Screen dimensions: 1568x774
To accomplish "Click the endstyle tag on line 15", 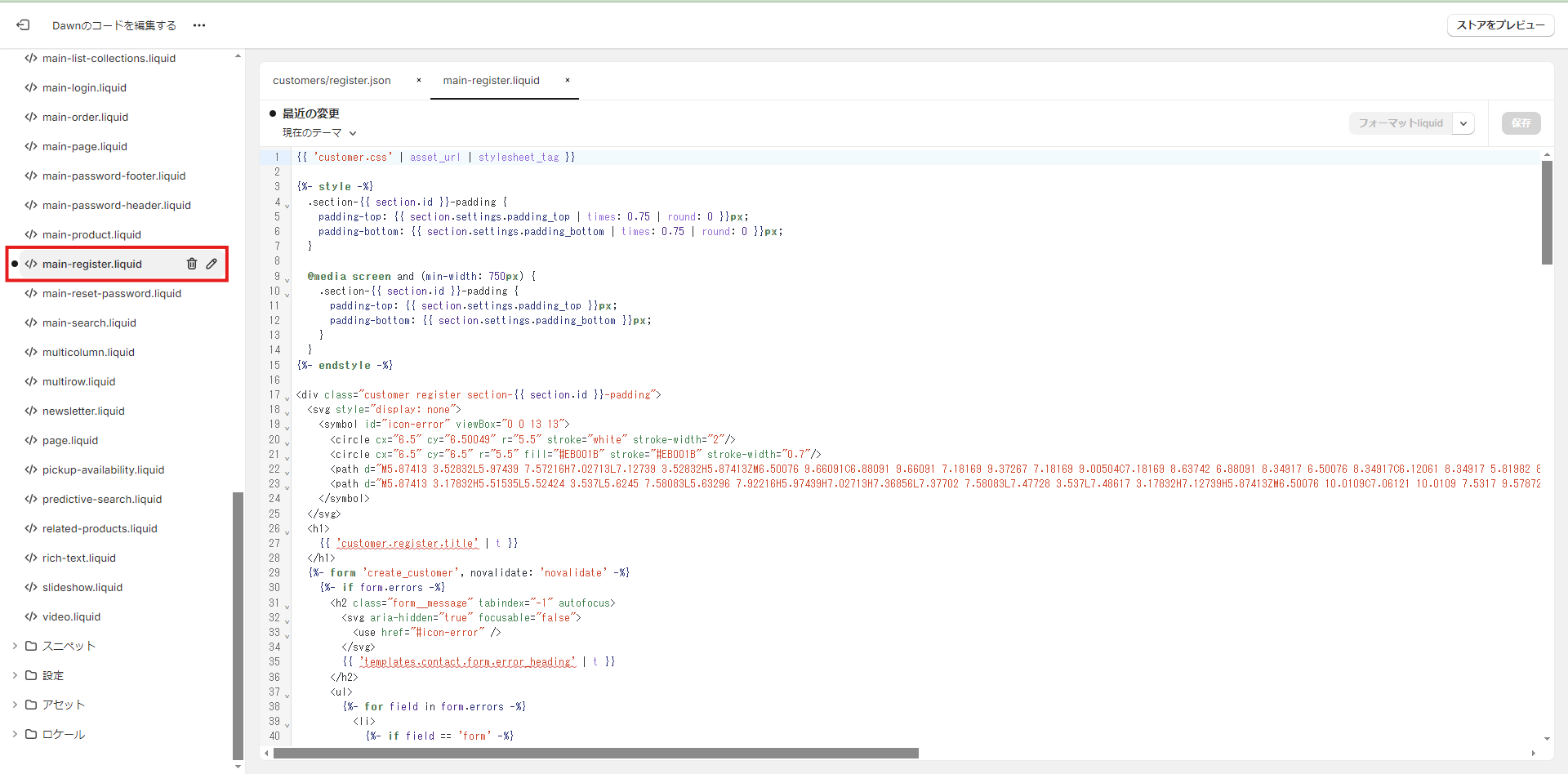I will 345,365.
